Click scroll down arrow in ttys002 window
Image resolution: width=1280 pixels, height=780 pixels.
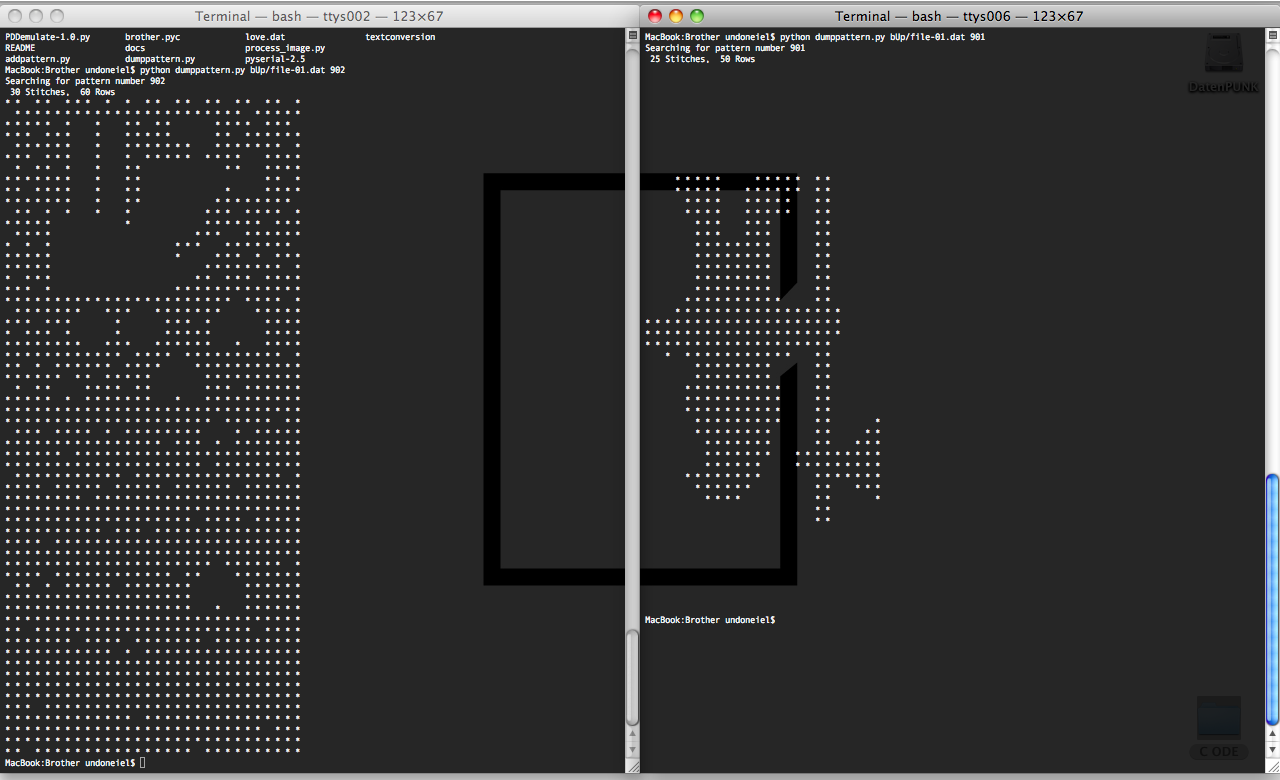coord(632,749)
